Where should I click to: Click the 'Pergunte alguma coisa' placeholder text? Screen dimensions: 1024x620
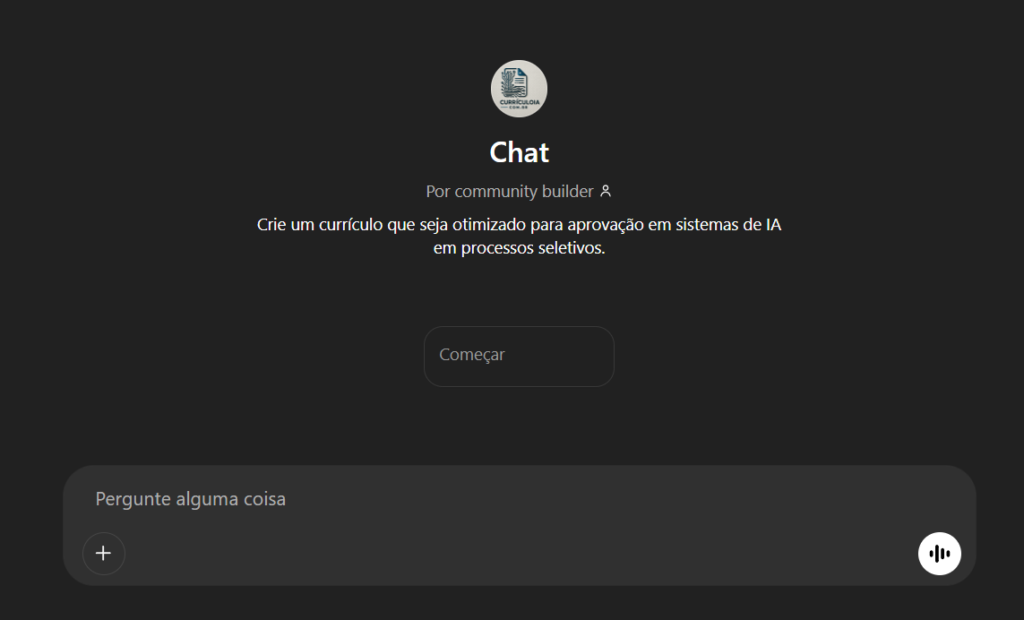pos(191,499)
